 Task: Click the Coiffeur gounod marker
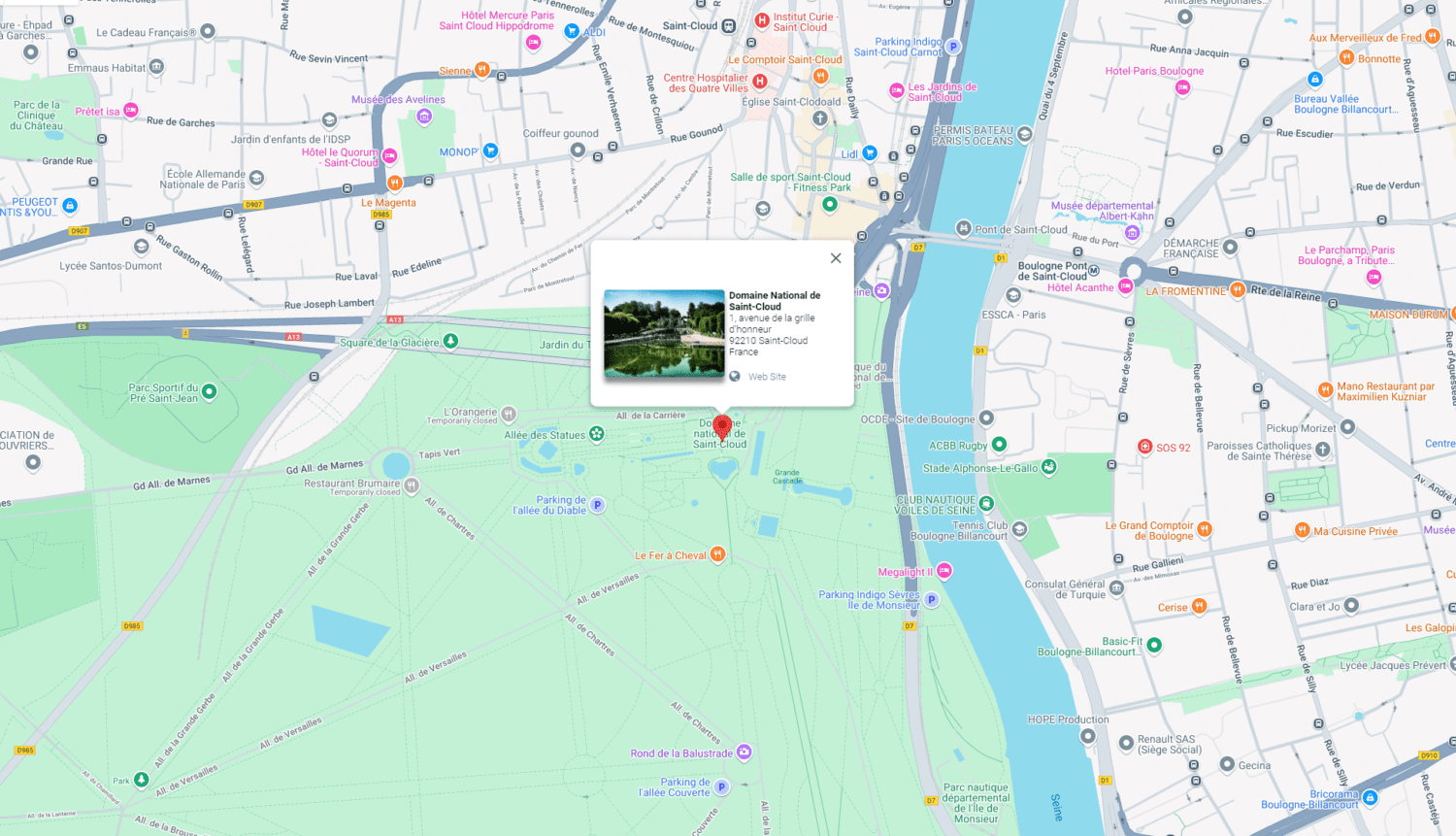point(578,150)
